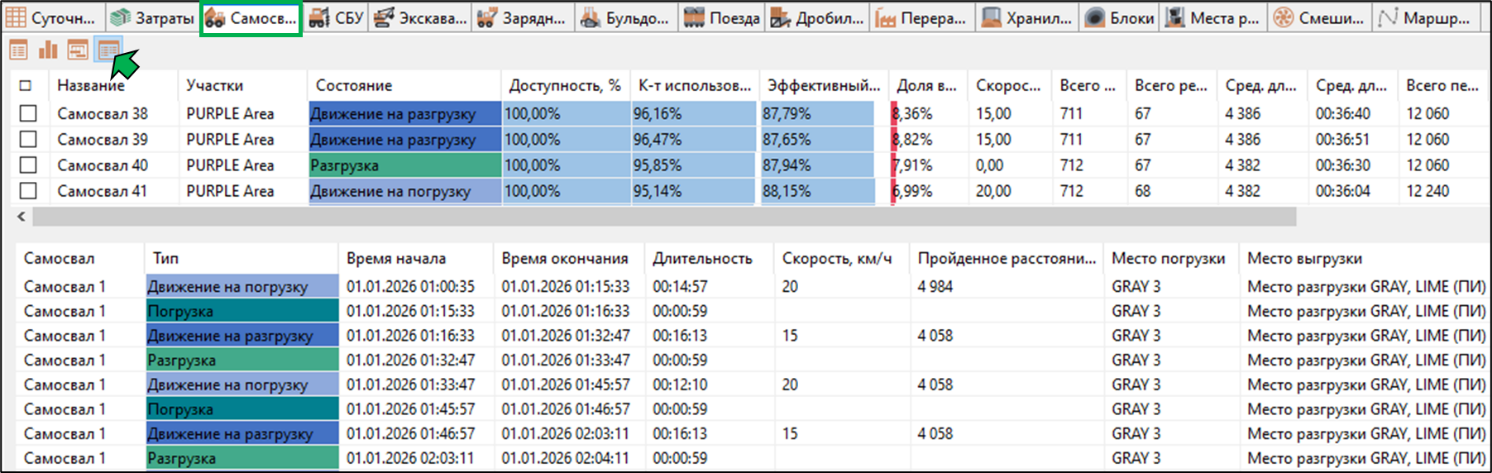The image size is (1492, 473).
Task: Click the Скорос... column header in upper table
Action: [1010, 86]
